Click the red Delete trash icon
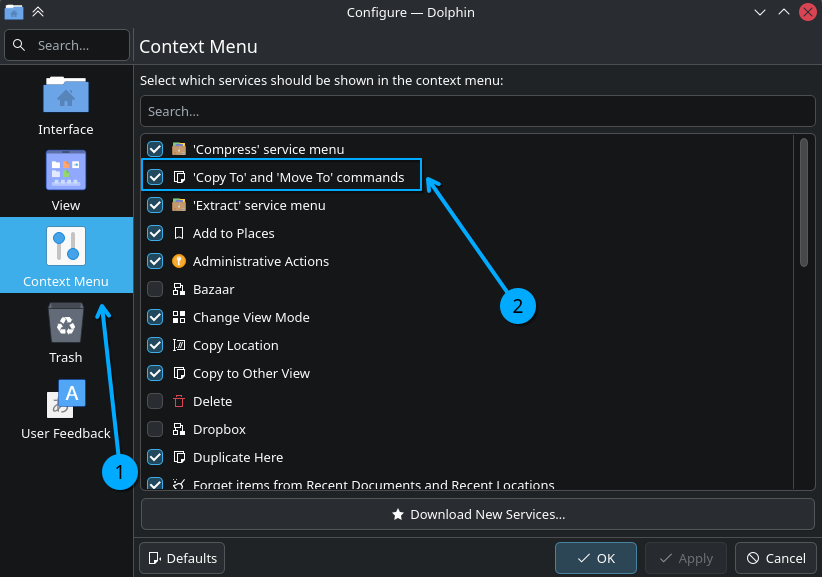 coord(179,401)
